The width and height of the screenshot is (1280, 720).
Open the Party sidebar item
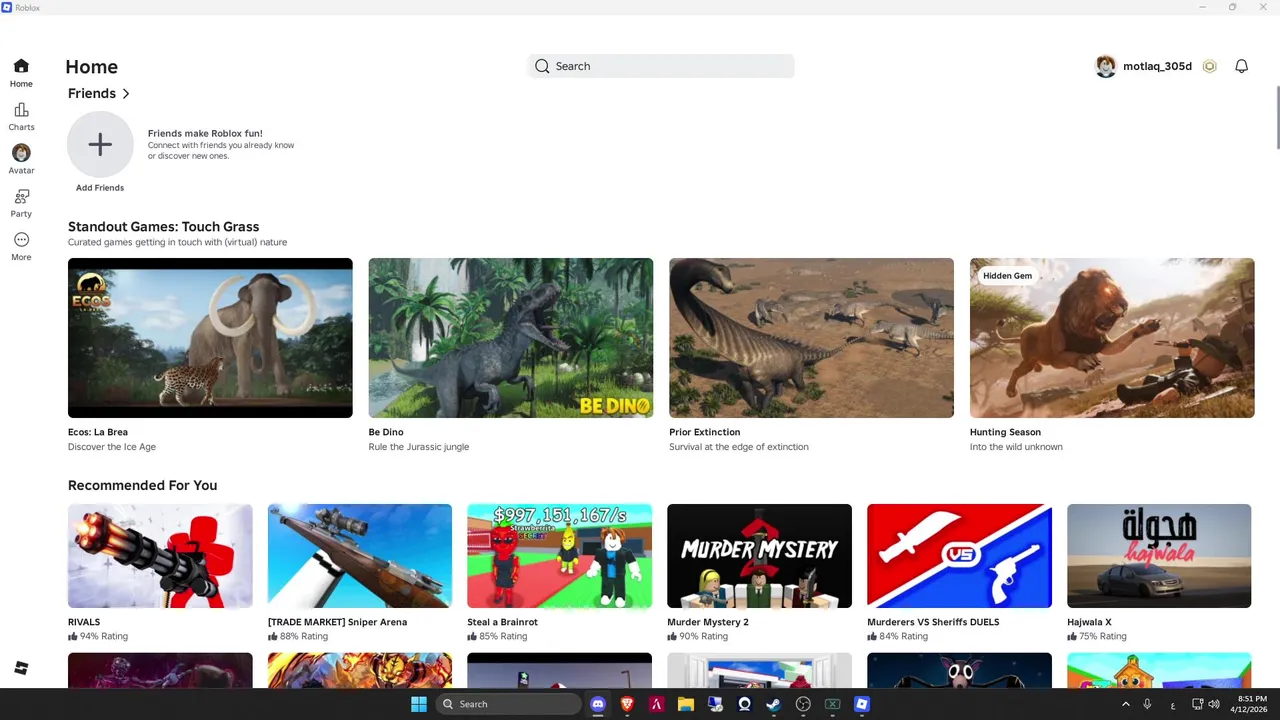(x=21, y=203)
